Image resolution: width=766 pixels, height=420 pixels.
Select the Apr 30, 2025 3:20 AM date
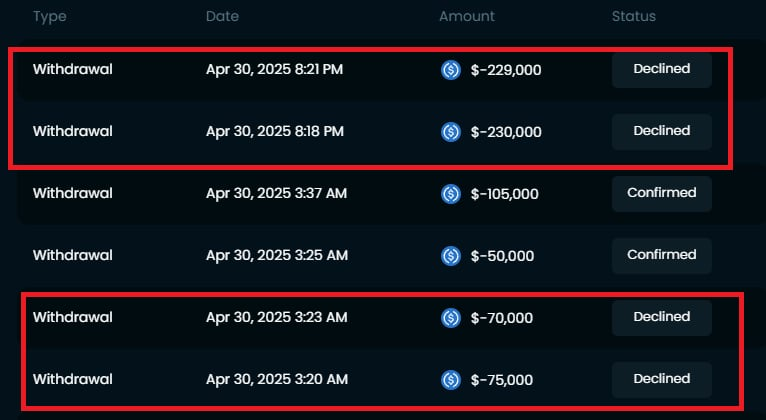click(x=276, y=380)
